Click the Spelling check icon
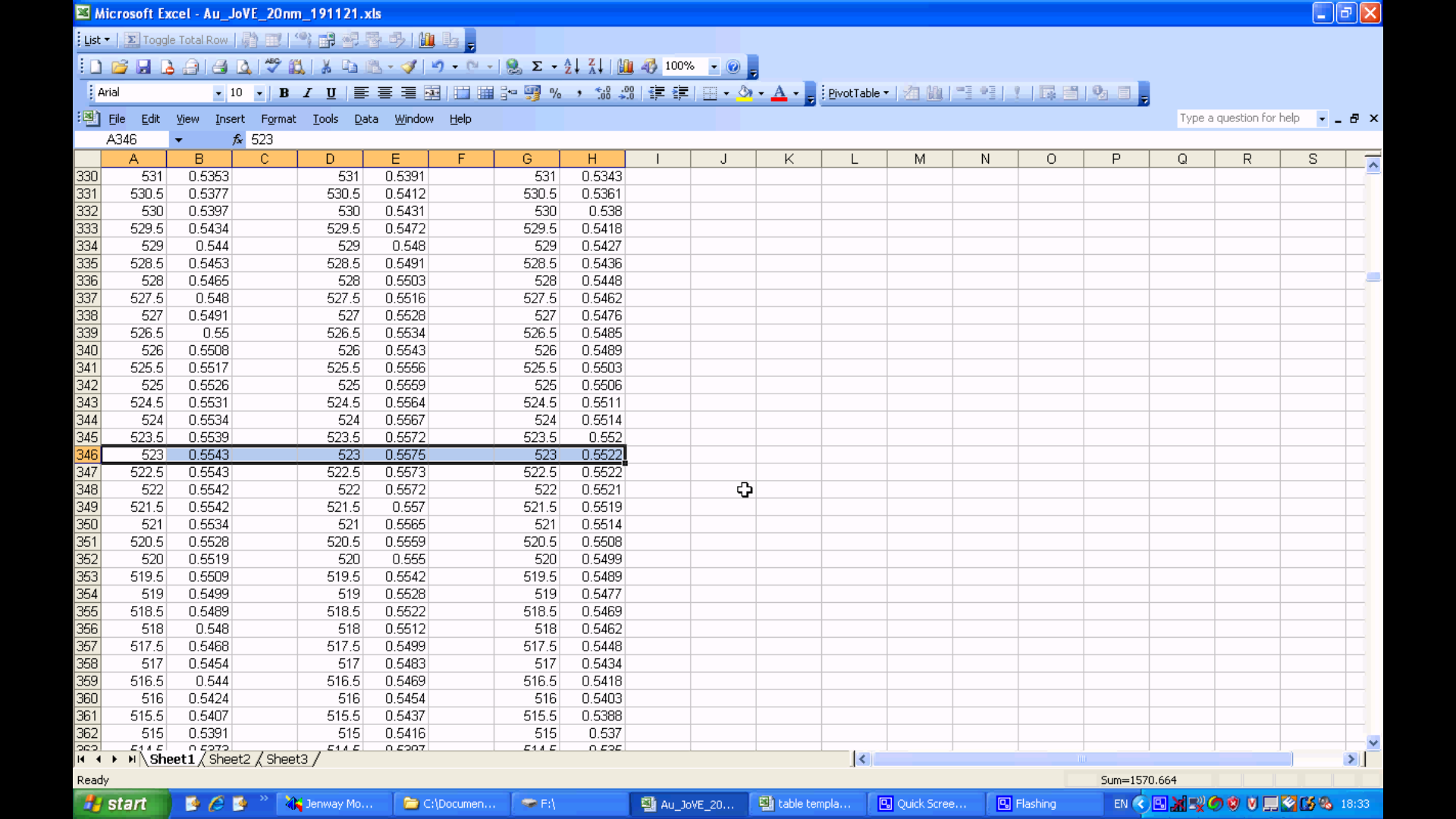 tap(272, 67)
